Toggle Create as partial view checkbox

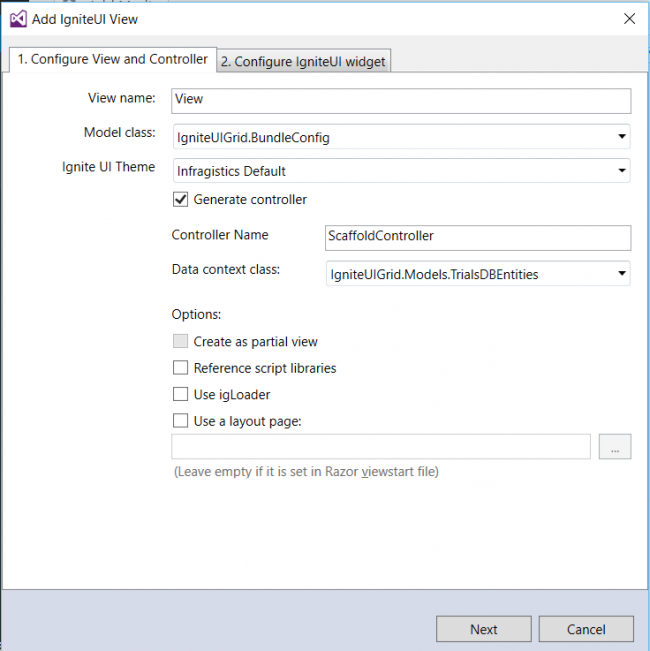(181, 341)
